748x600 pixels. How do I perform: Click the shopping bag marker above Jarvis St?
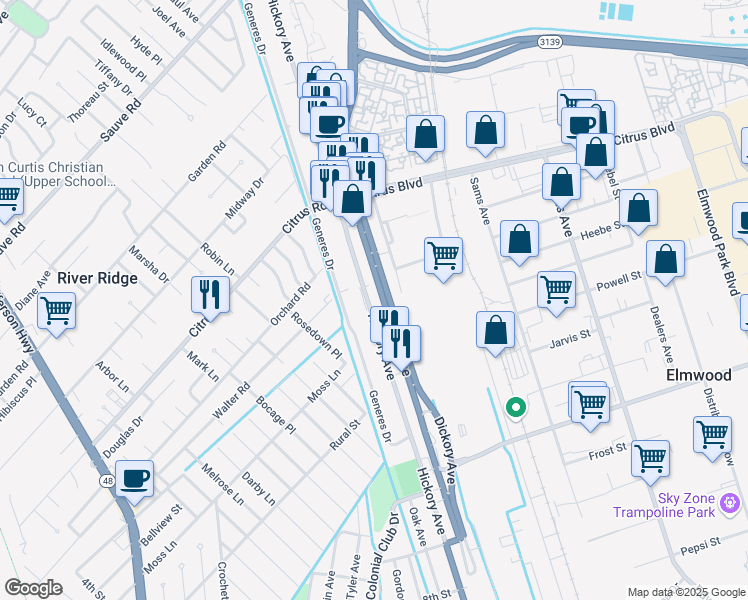tap(495, 330)
